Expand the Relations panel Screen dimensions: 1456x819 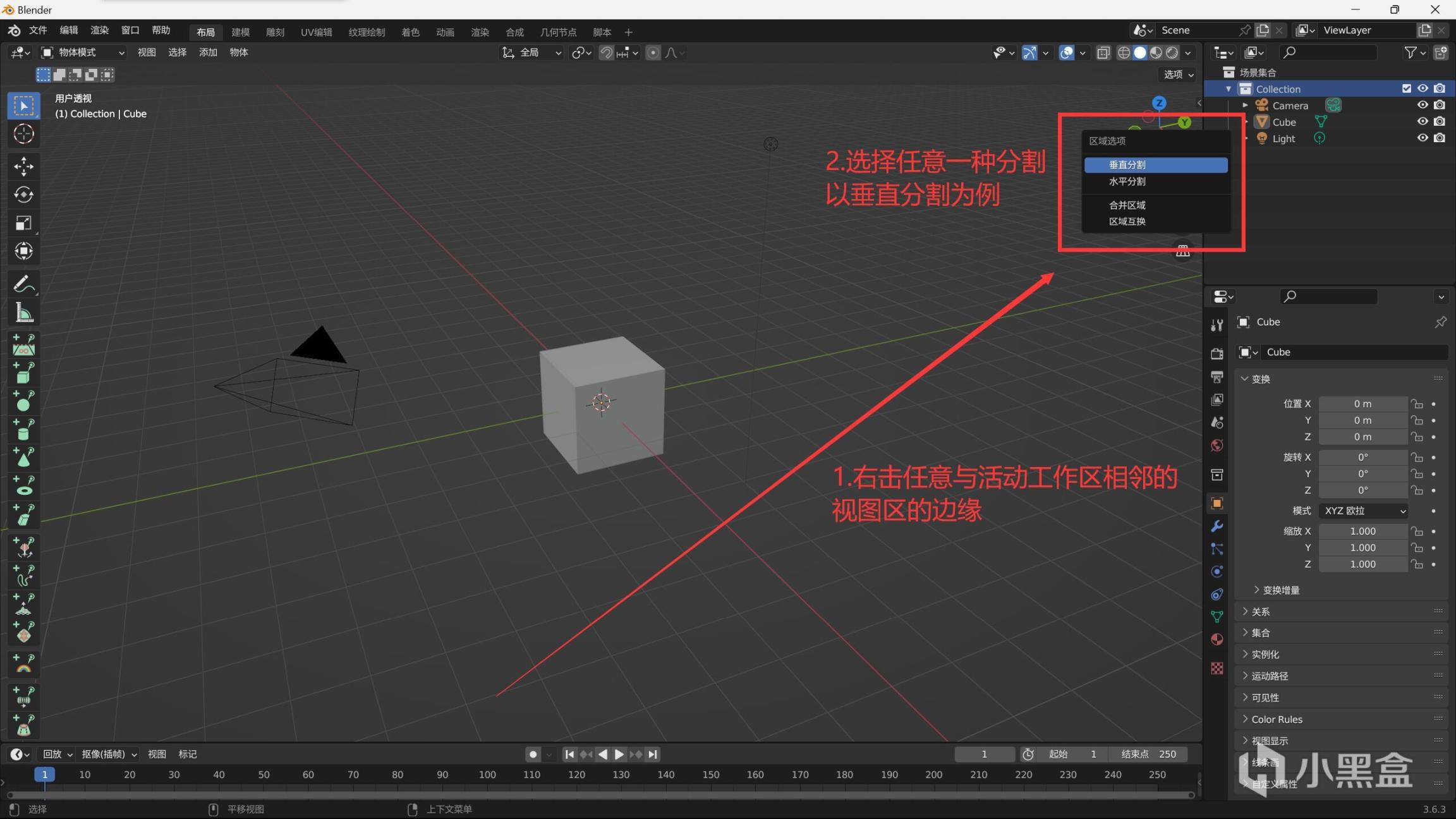[1261, 611]
